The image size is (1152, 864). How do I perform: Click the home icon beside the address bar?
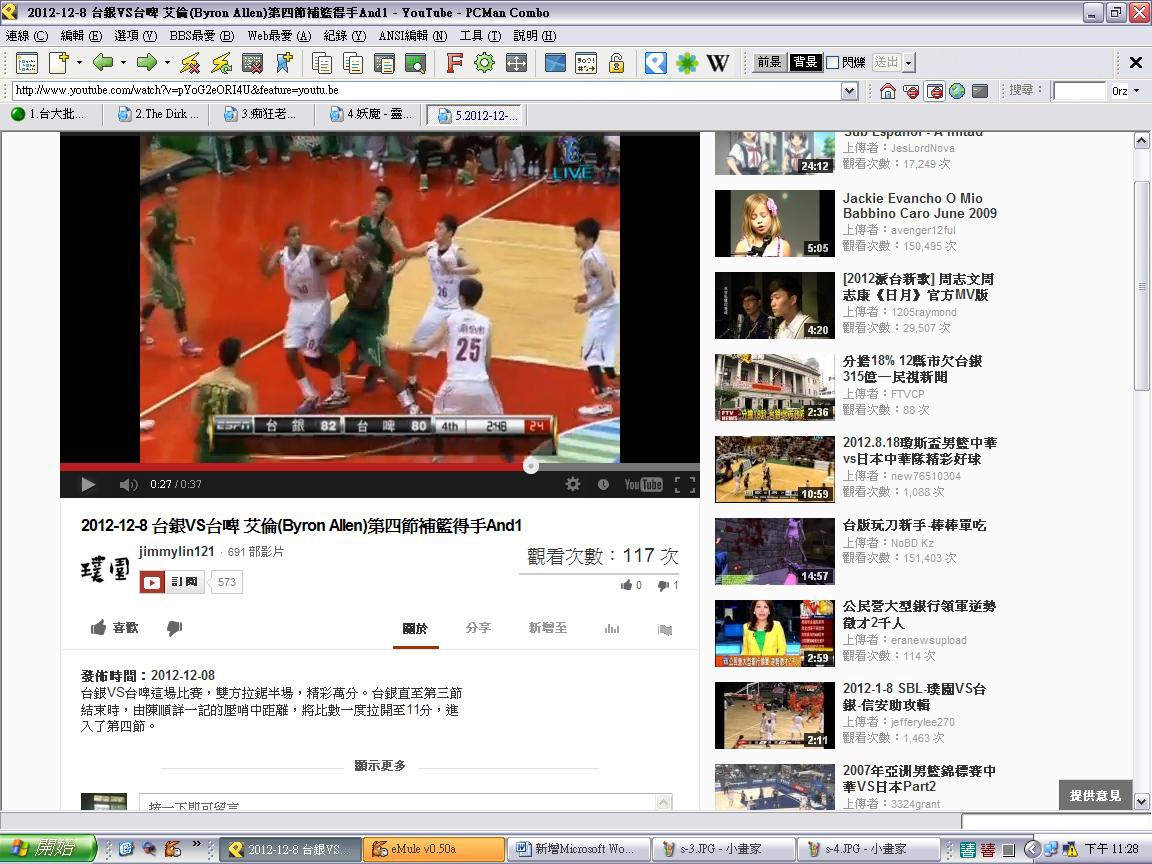coord(887,91)
